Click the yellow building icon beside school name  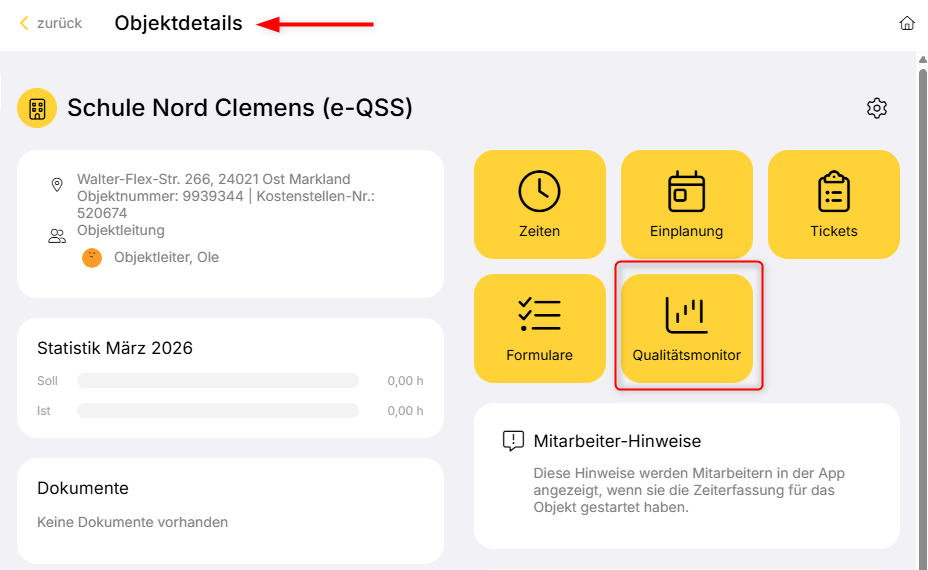coord(37,108)
